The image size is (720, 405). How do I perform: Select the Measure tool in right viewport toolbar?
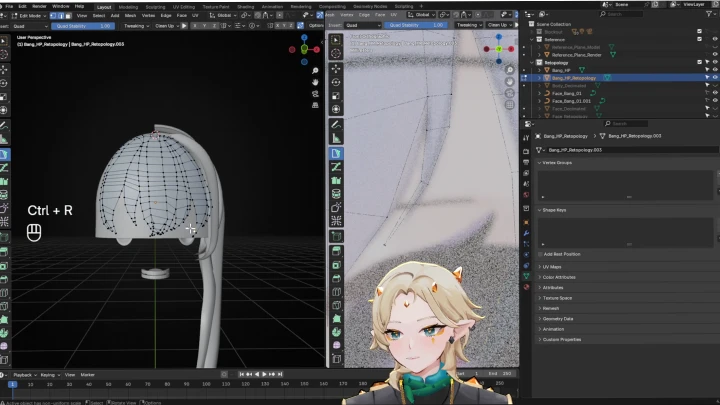coord(336,138)
